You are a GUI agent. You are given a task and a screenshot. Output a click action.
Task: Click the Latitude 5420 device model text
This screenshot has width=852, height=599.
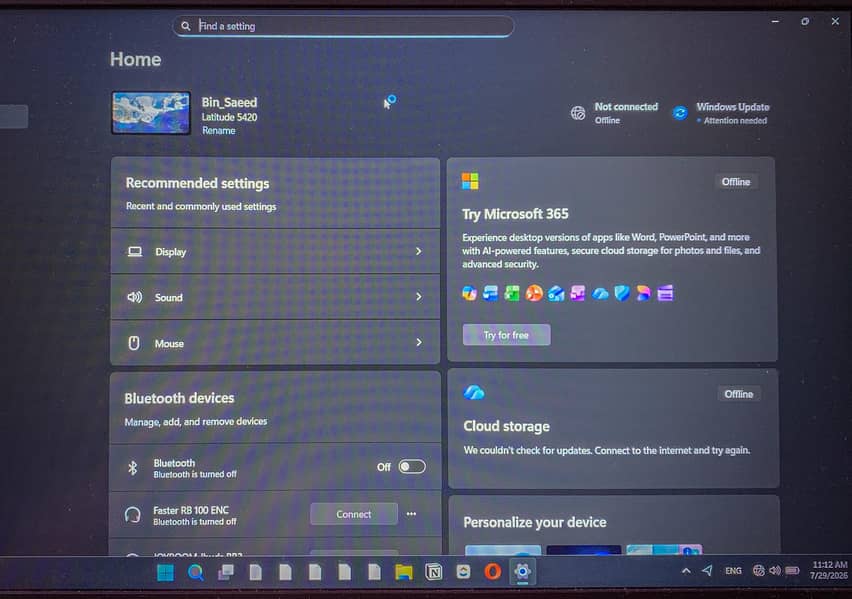click(x=229, y=117)
